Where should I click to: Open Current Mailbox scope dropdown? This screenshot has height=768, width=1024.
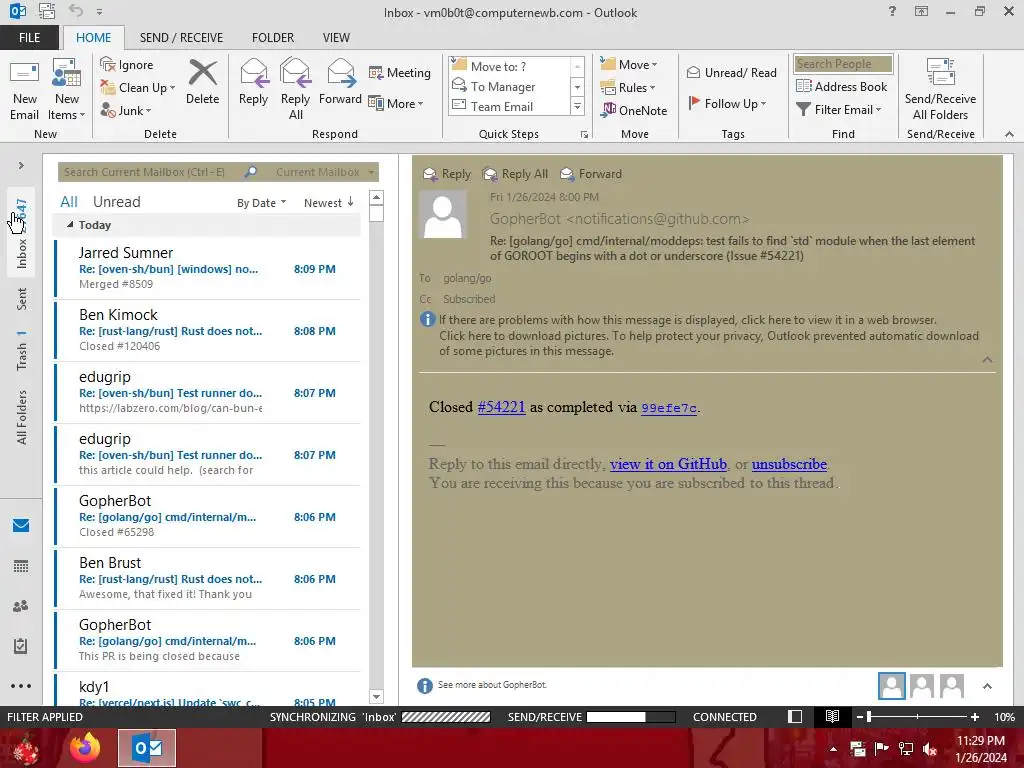(325, 172)
